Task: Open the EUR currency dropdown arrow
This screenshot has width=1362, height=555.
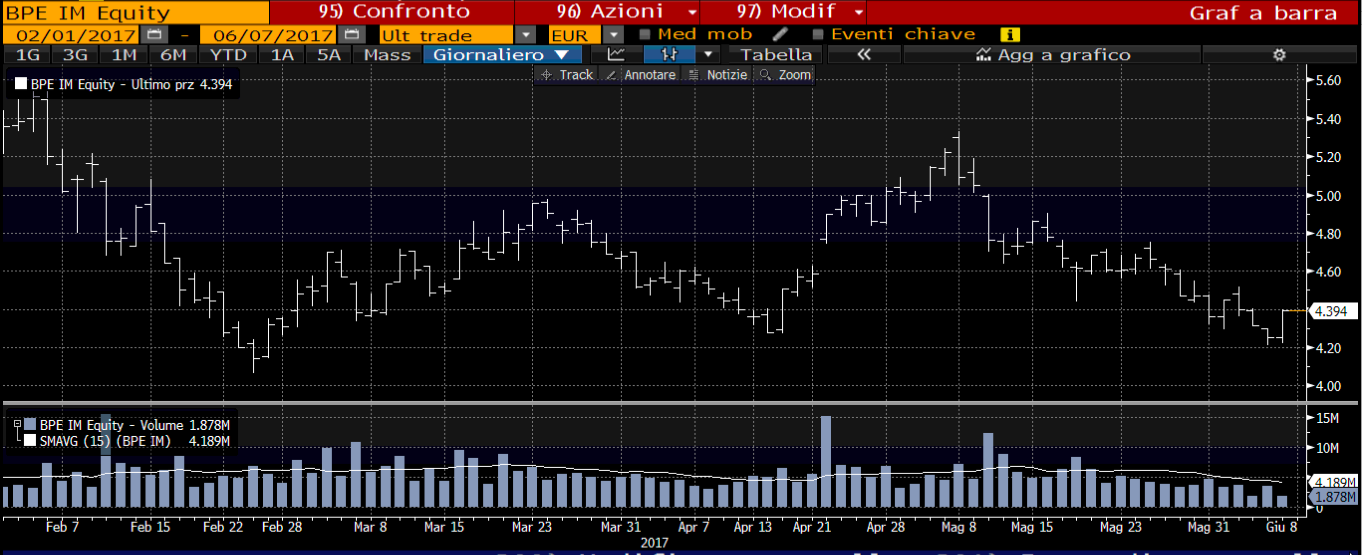Action: pyautogui.click(x=613, y=34)
